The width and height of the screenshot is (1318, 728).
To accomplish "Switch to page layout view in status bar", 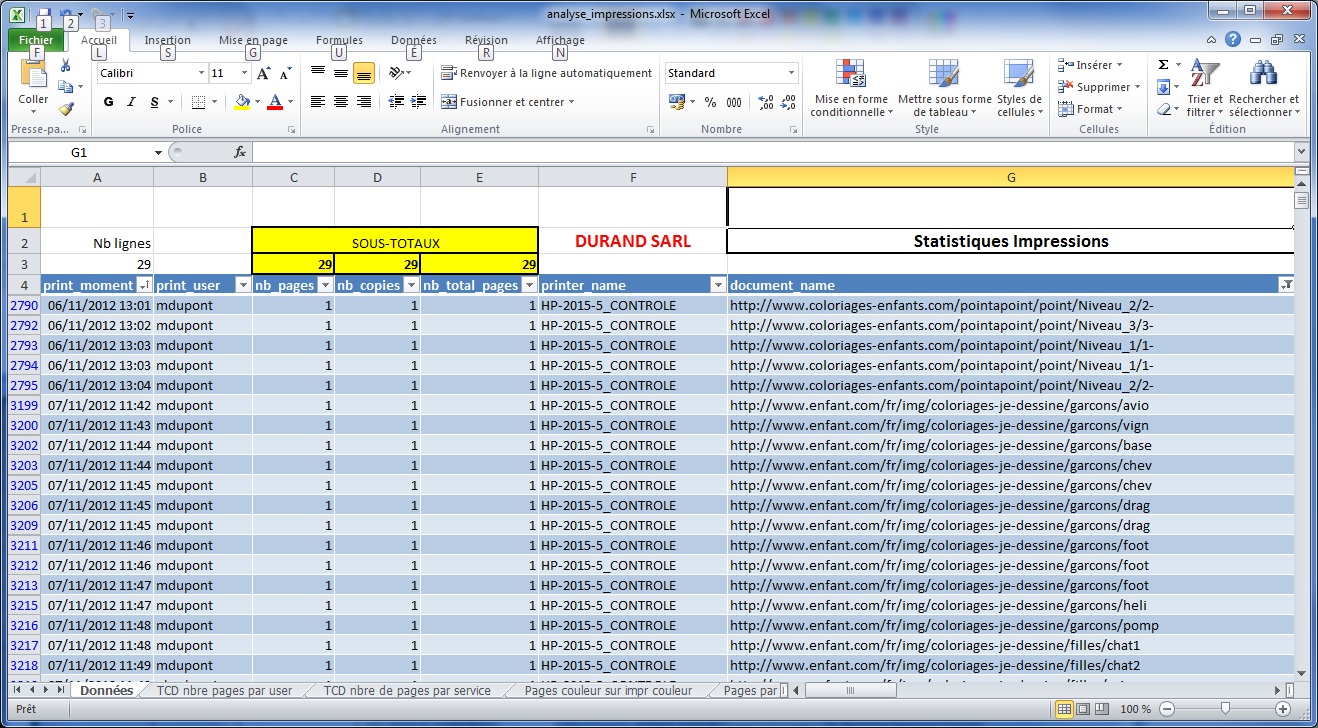I will pyautogui.click(x=1083, y=709).
